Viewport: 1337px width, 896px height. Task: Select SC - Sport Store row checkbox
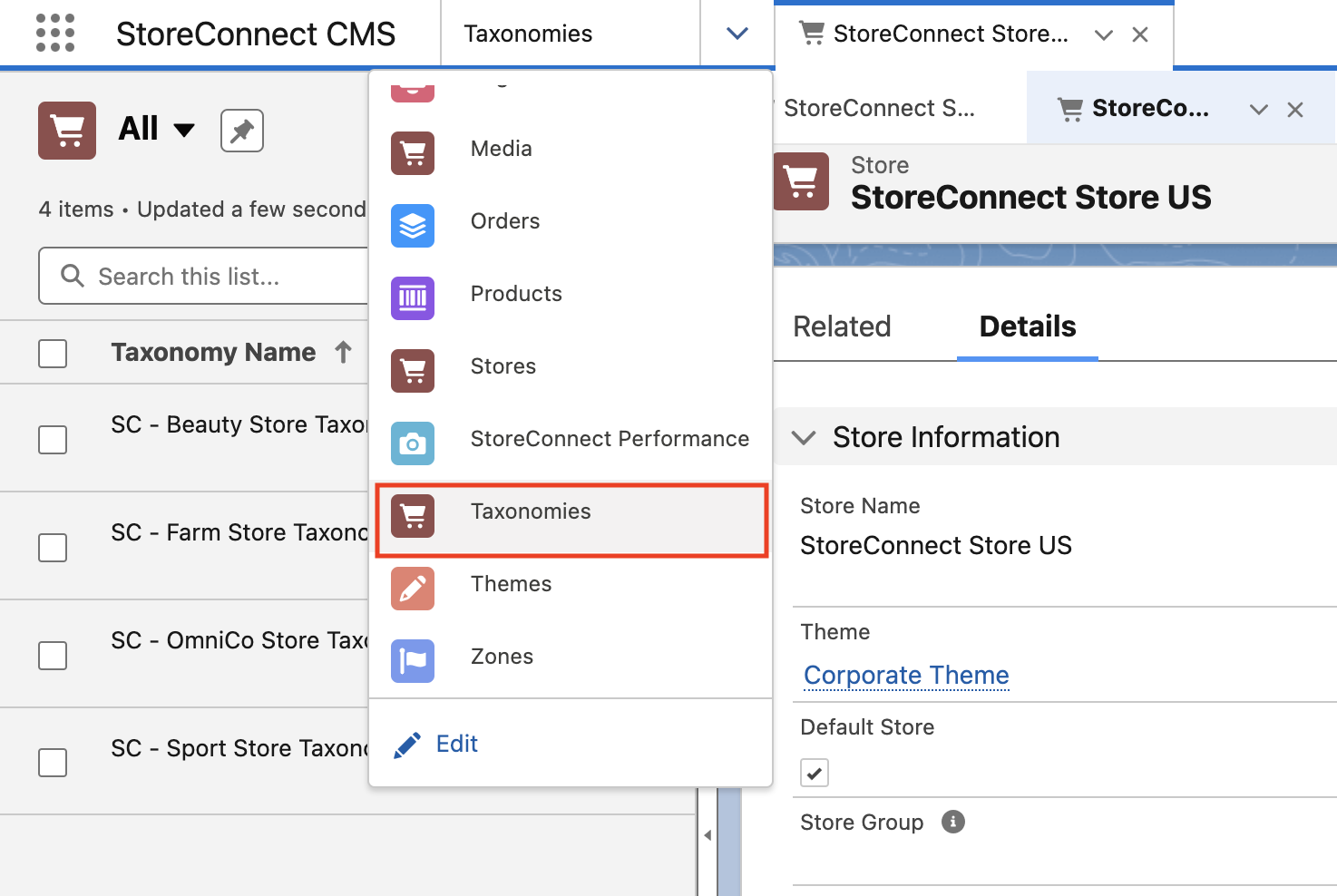pos(53,763)
